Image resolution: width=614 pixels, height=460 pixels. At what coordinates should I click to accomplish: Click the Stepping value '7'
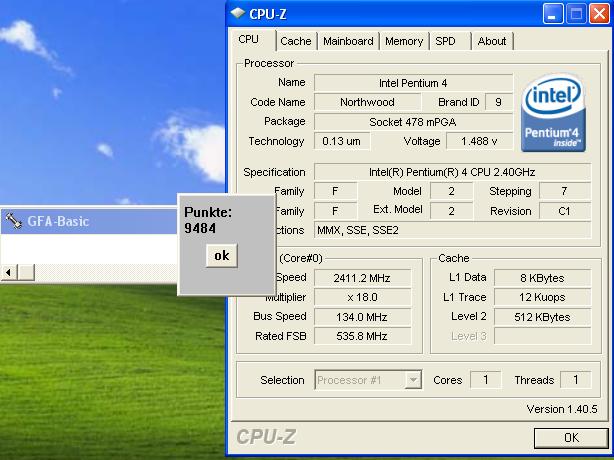pos(565,191)
